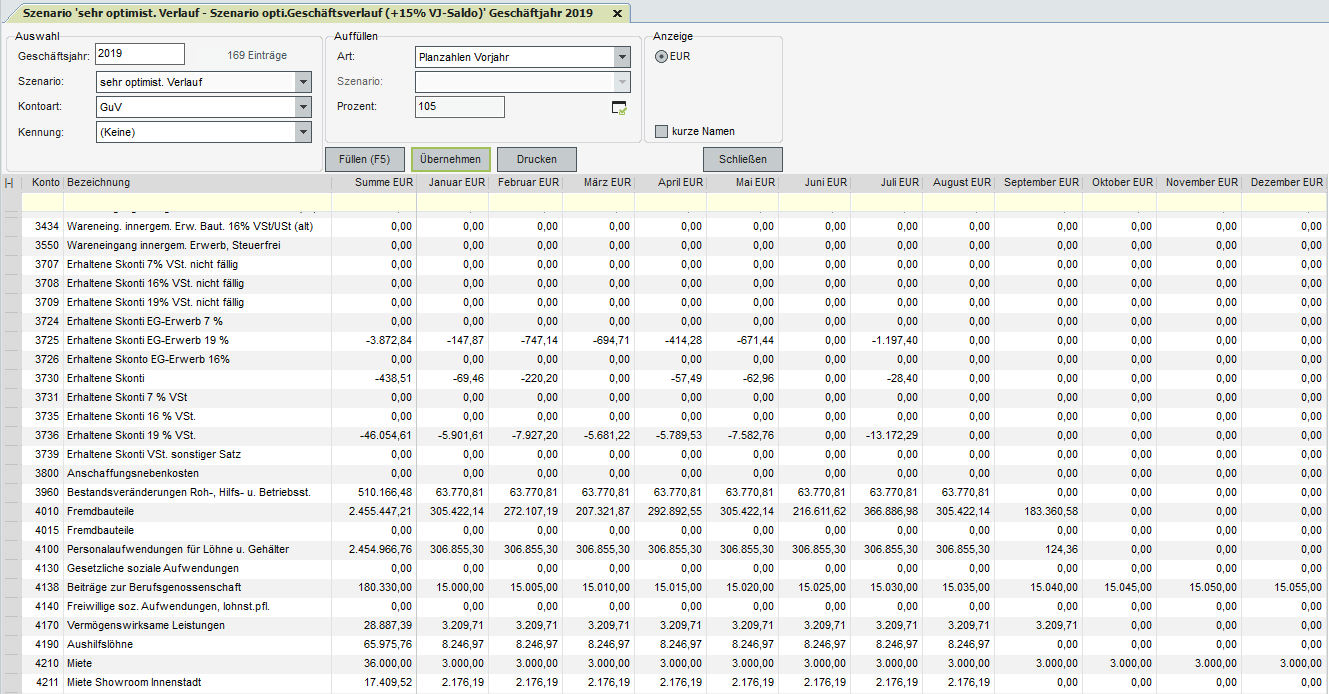Click the Summe EUR column header

(374, 183)
